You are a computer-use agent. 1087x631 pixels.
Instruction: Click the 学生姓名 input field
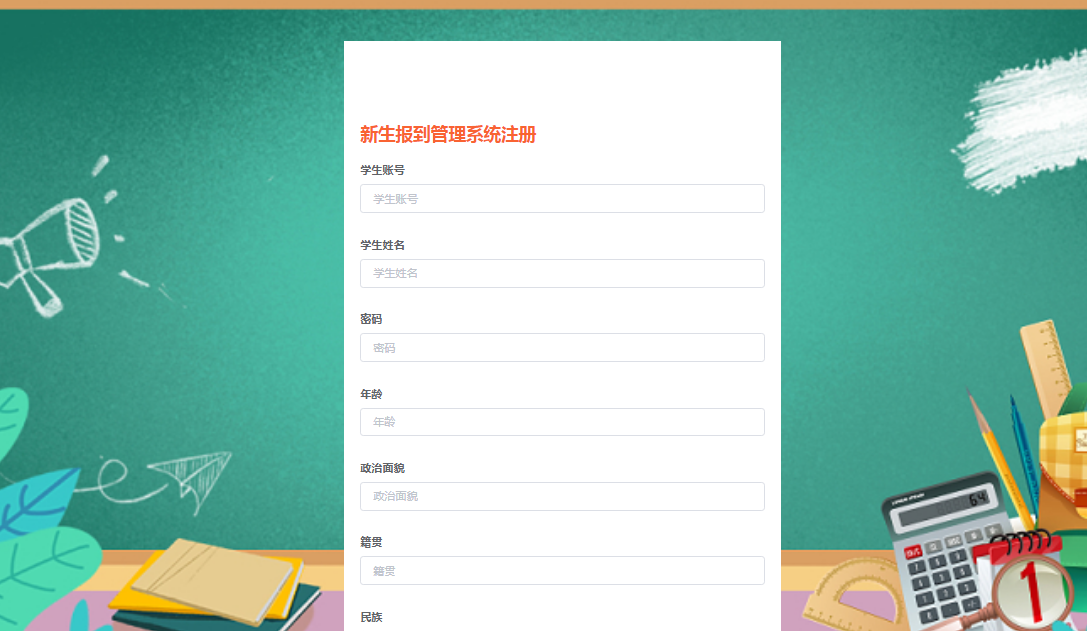click(560, 273)
